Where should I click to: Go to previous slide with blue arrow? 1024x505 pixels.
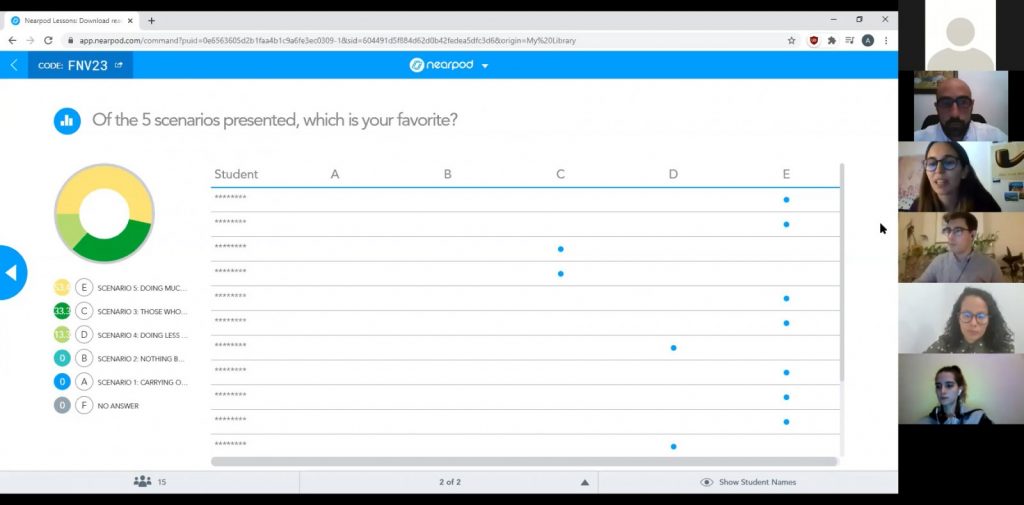tap(12, 272)
